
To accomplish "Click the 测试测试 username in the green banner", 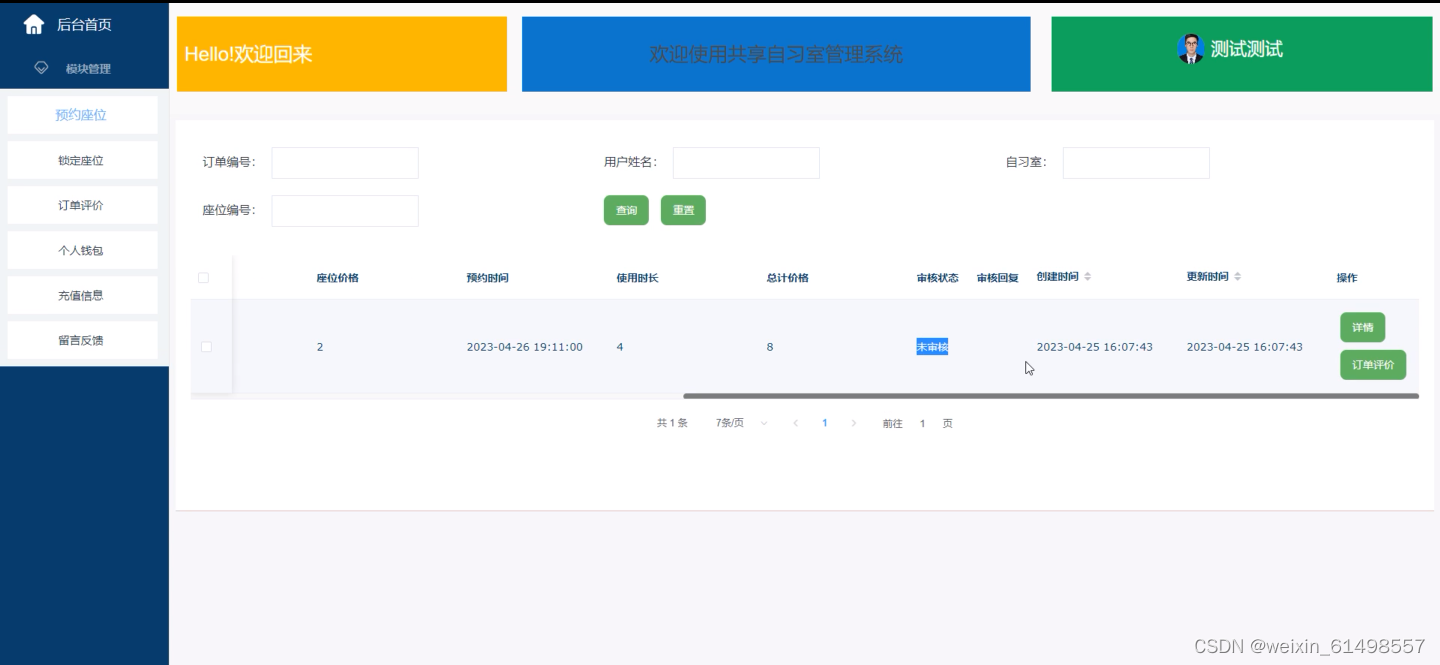I will pos(1246,49).
